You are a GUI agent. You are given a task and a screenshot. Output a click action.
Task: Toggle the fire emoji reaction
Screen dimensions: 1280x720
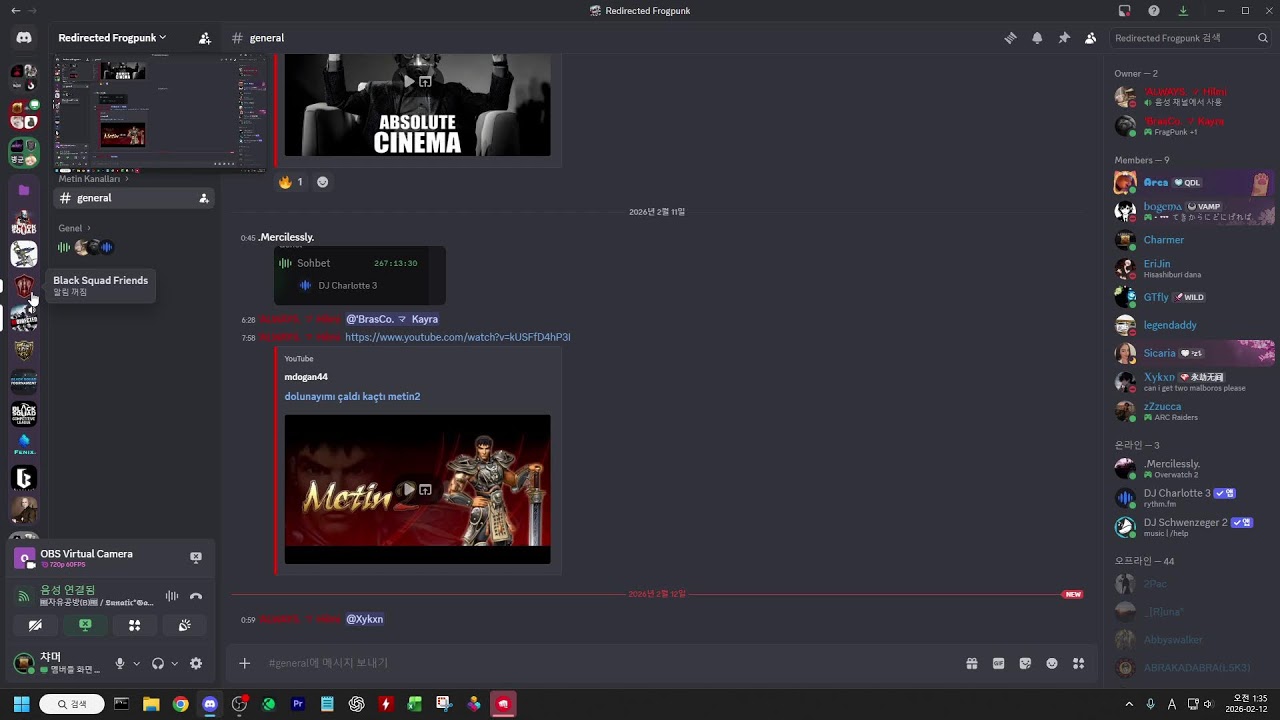(291, 182)
